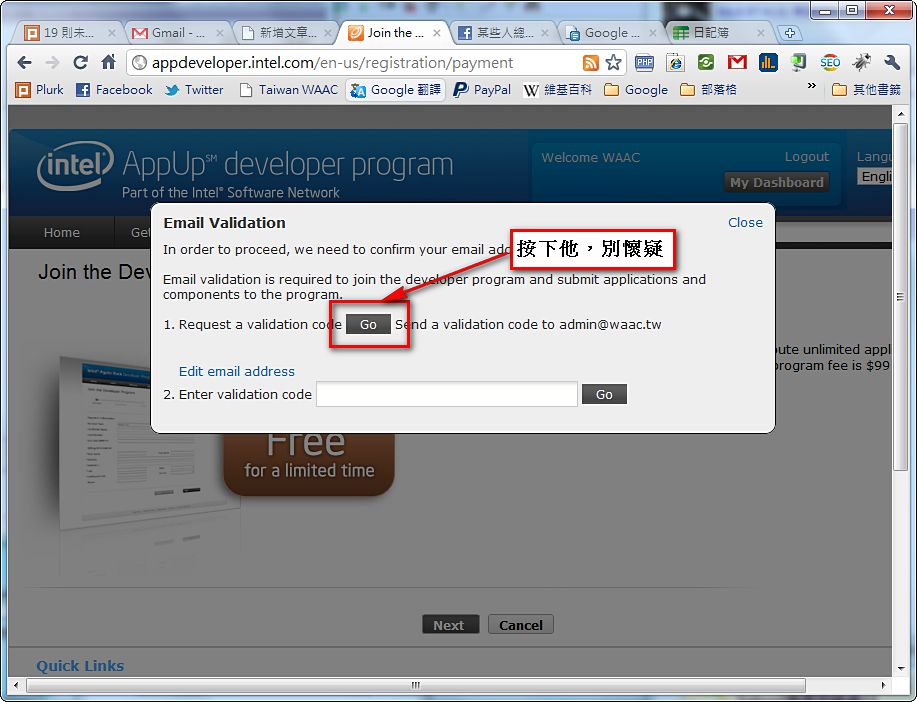Click the vertical scrollbar thumb

click(900, 297)
